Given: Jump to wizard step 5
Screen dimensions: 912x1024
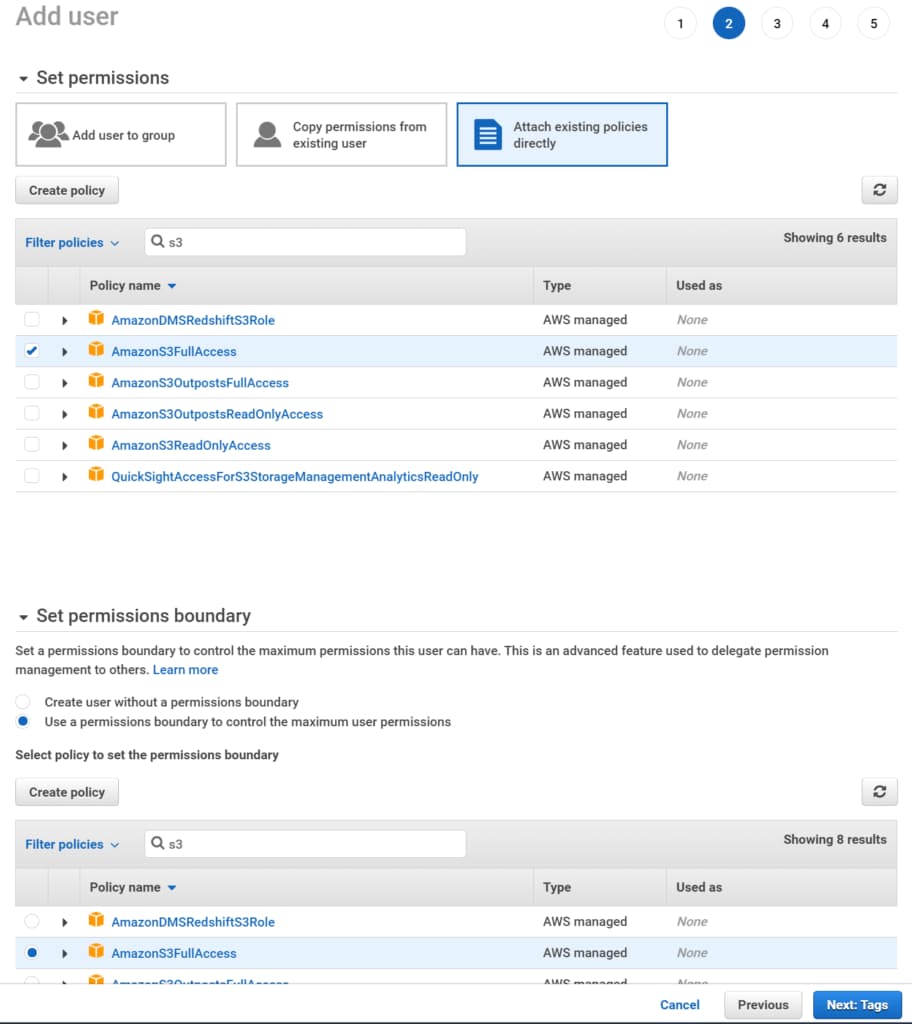Looking at the screenshot, I should 873,24.
